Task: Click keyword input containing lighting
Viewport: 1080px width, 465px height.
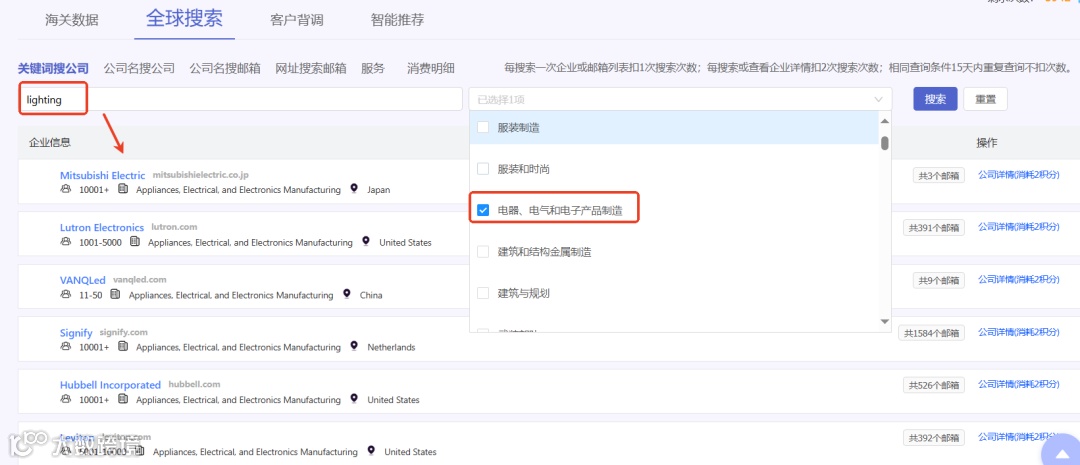Action: point(240,99)
